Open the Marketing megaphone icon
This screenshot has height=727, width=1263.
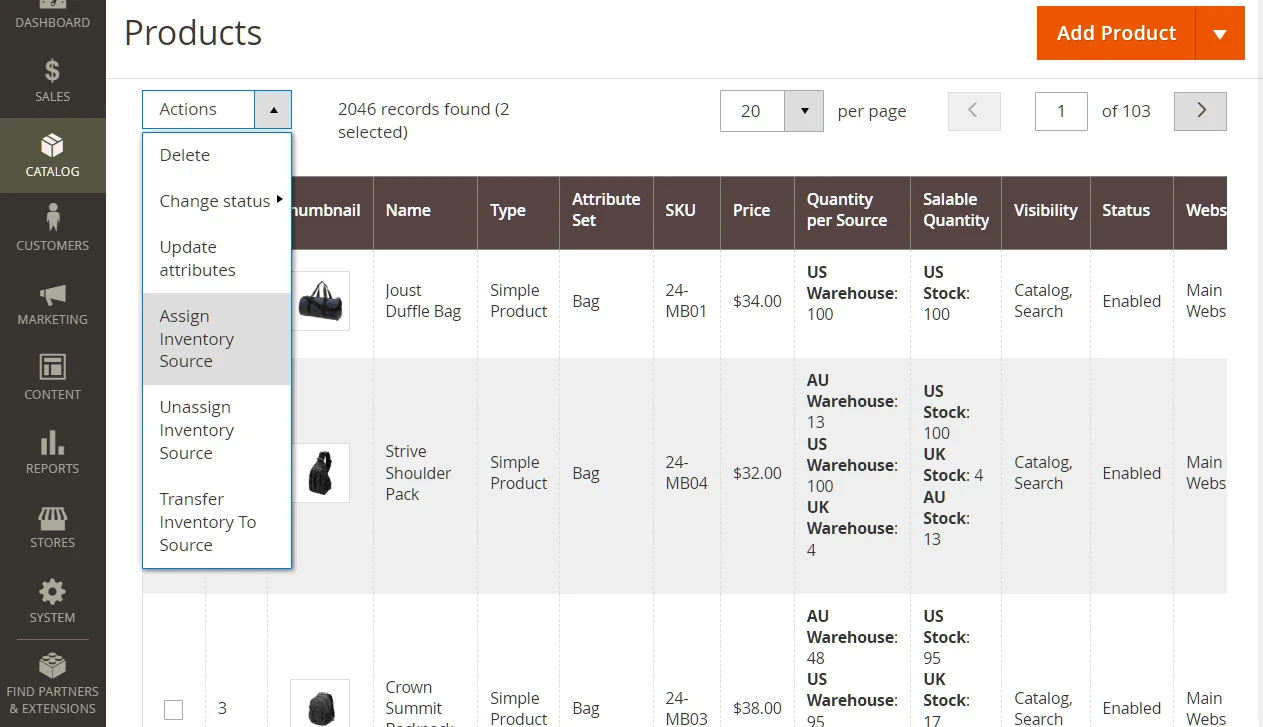pos(52,294)
